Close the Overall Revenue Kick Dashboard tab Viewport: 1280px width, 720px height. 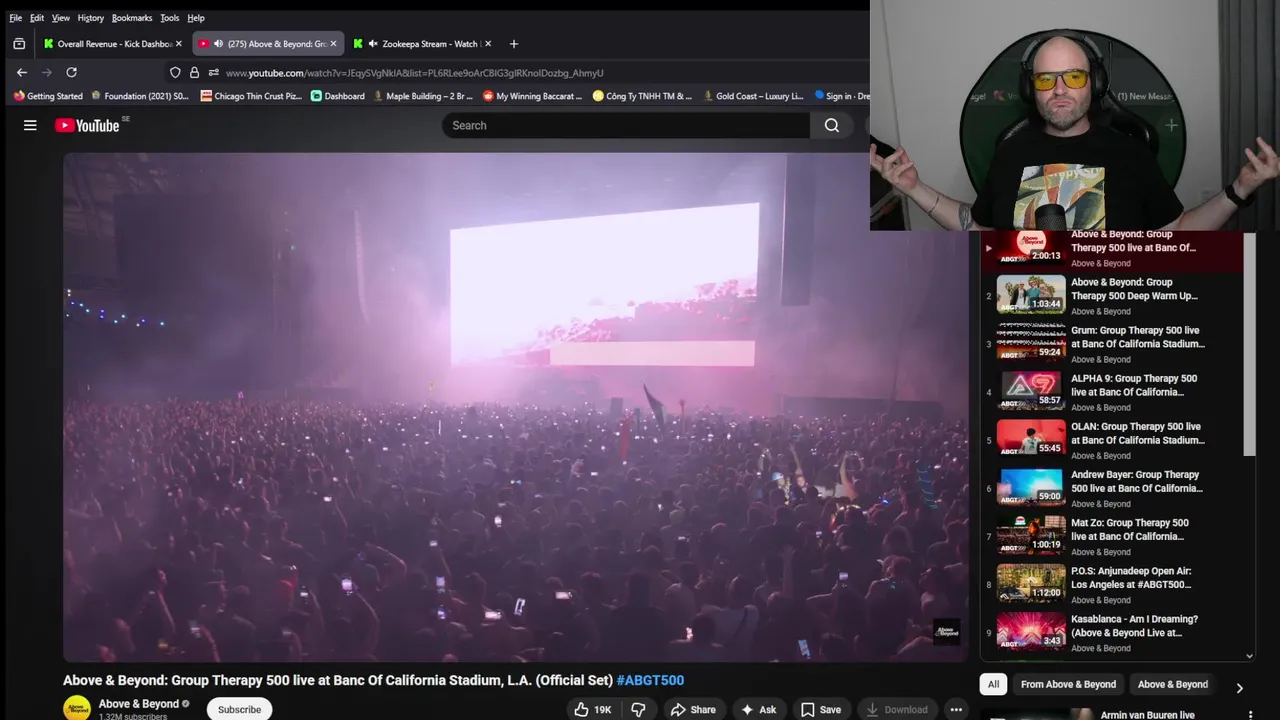[x=178, y=44]
